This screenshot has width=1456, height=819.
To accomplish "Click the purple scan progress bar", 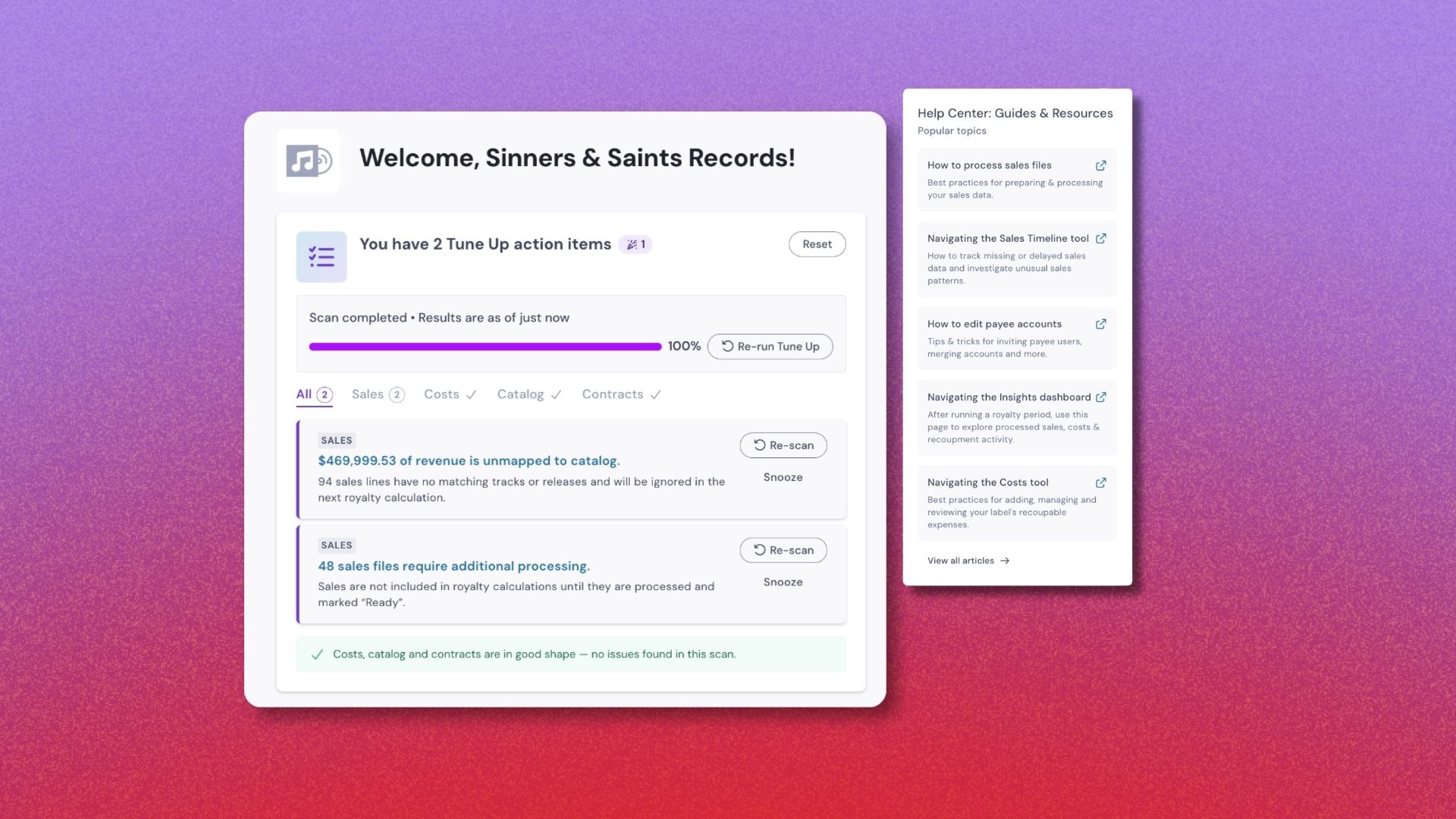I will (485, 347).
